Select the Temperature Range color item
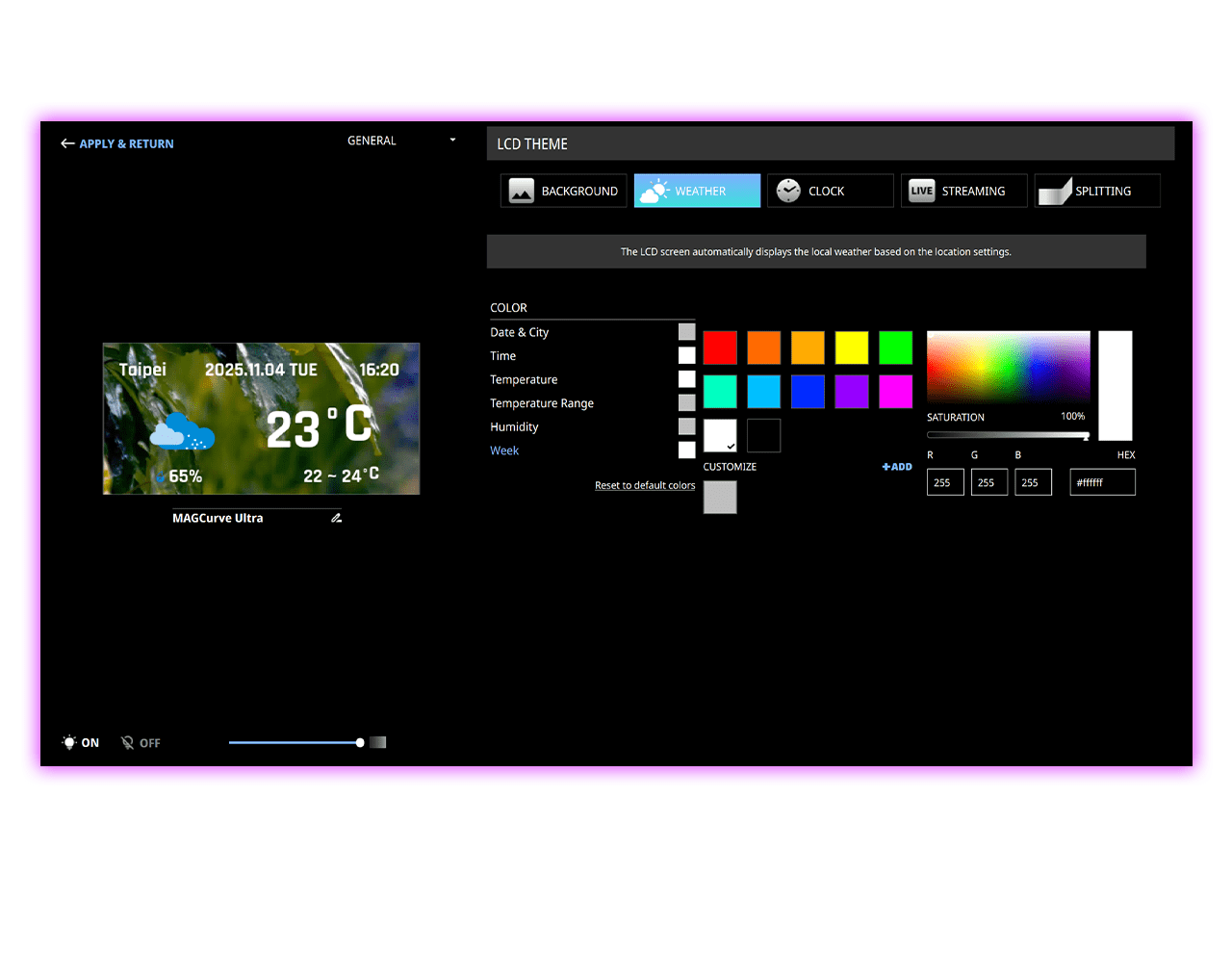Viewport: 1232px width, 978px height. point(541,403)
